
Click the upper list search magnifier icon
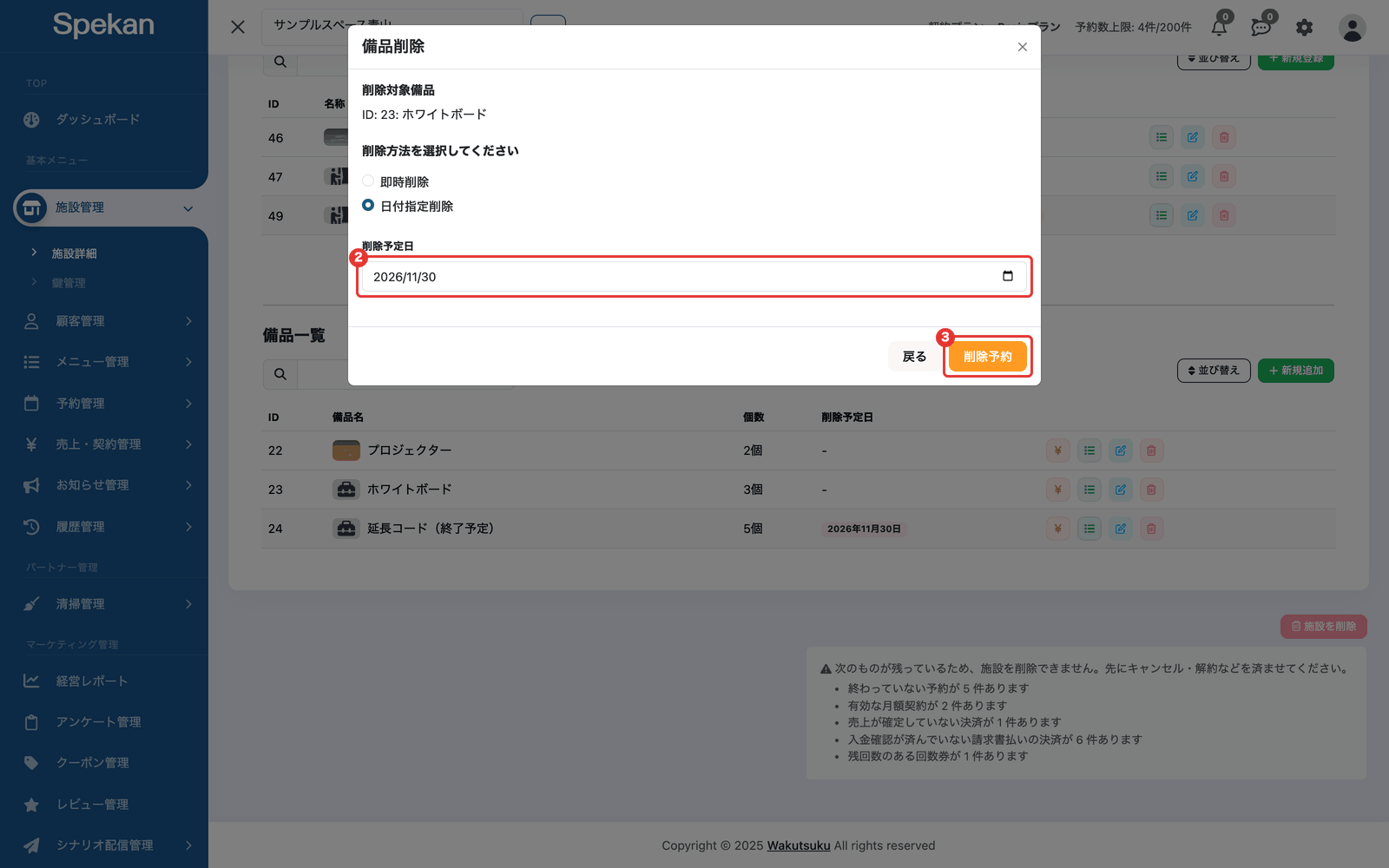coord(280,62)
